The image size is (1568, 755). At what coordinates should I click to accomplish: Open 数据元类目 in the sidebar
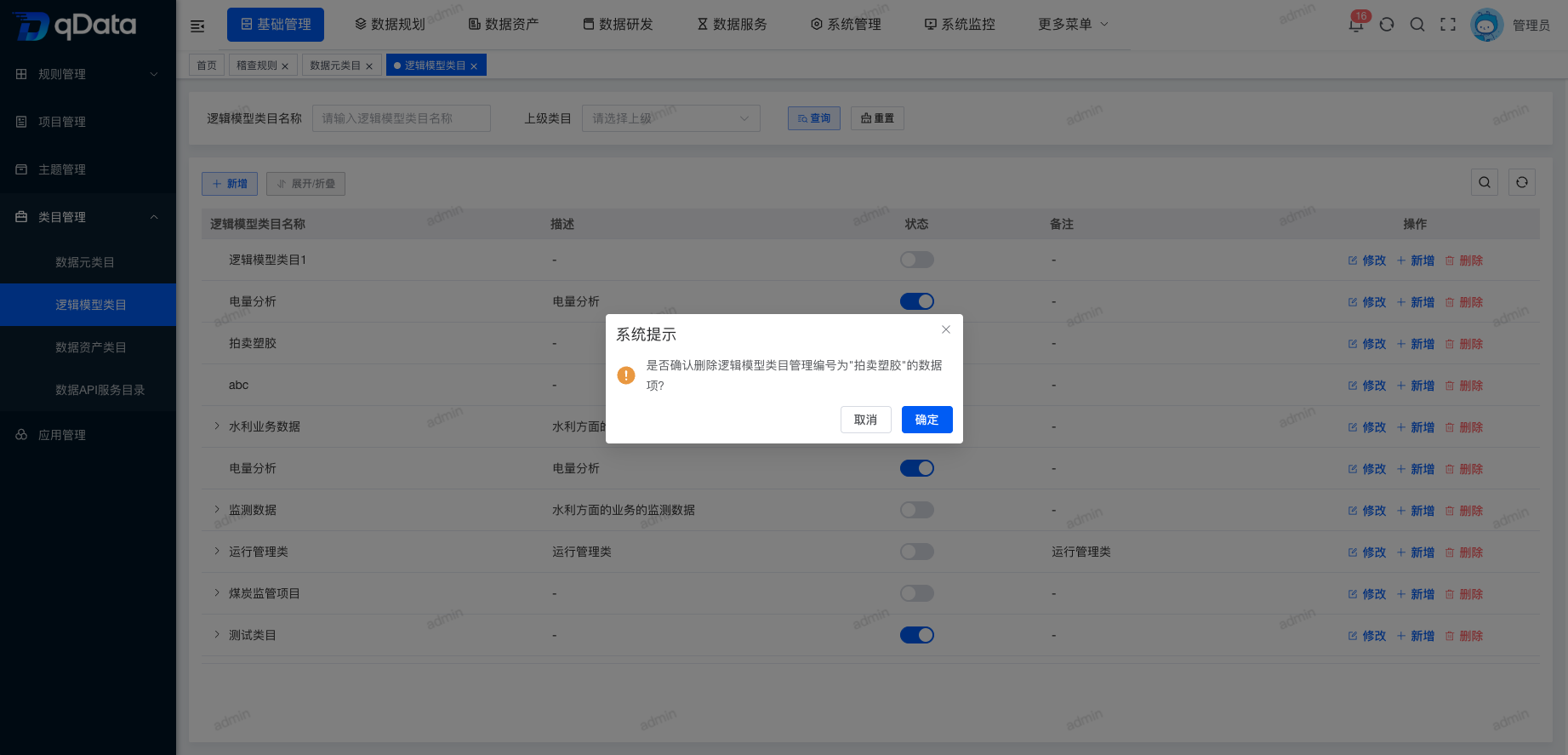(88, 262)
